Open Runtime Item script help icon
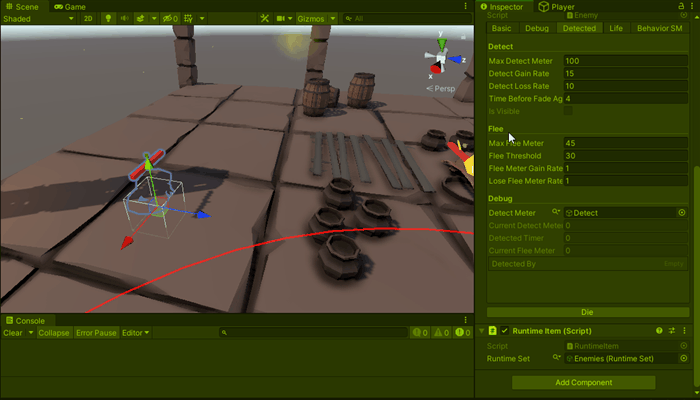The height and width of the screenshot is (400, 700). pyautogui.click(x=659, y=330)
